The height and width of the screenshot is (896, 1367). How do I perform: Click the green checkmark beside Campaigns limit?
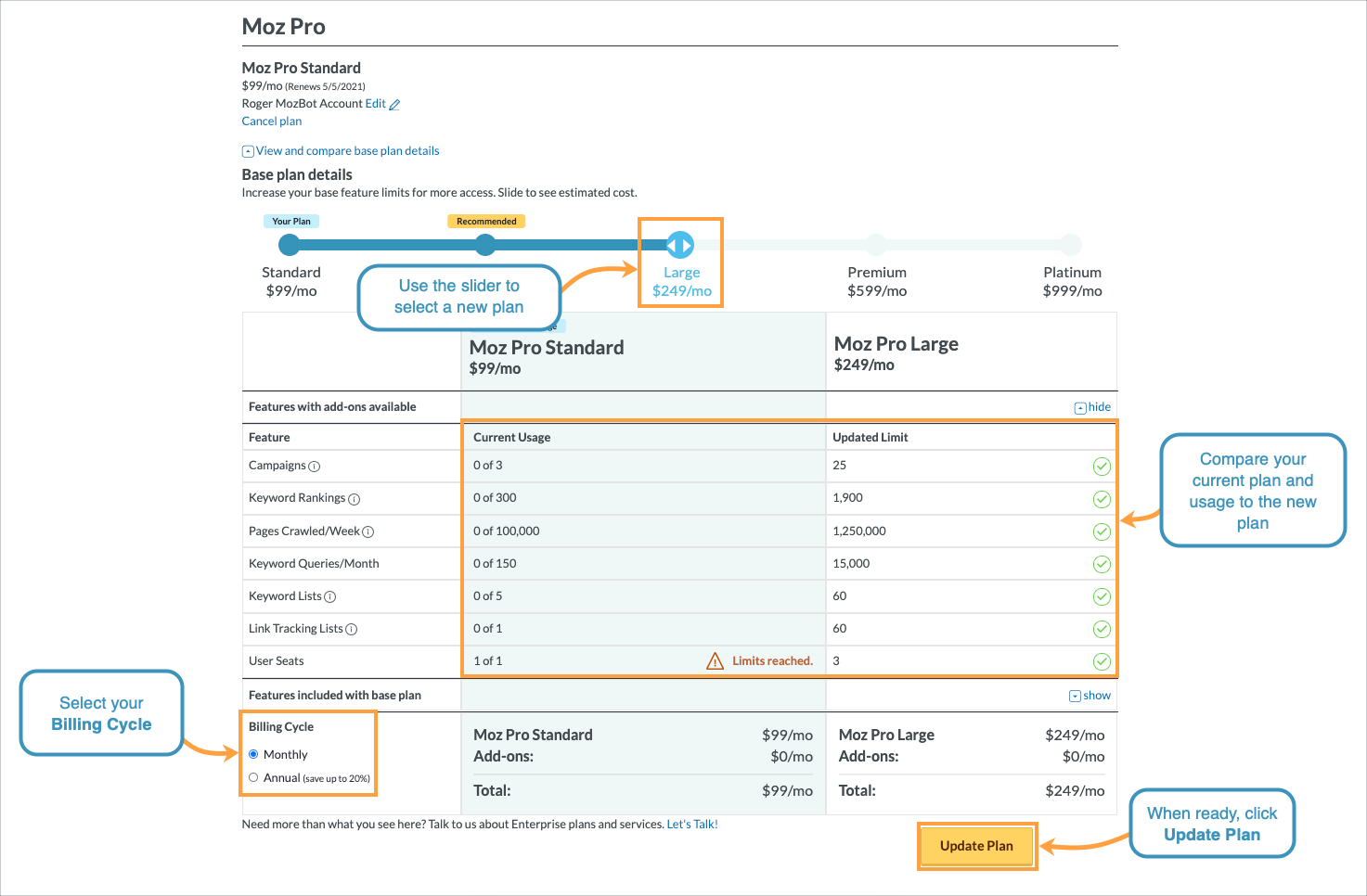(x=1102, y=467)
